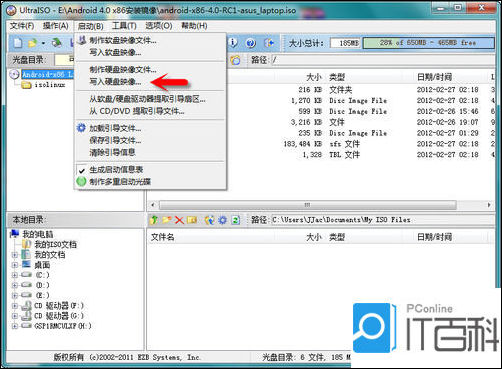Viewport: 502px width, 369px height.
Task: Click the up-folder icon in local toolbar
Action: pyautogui.click(x=154, y=220)
